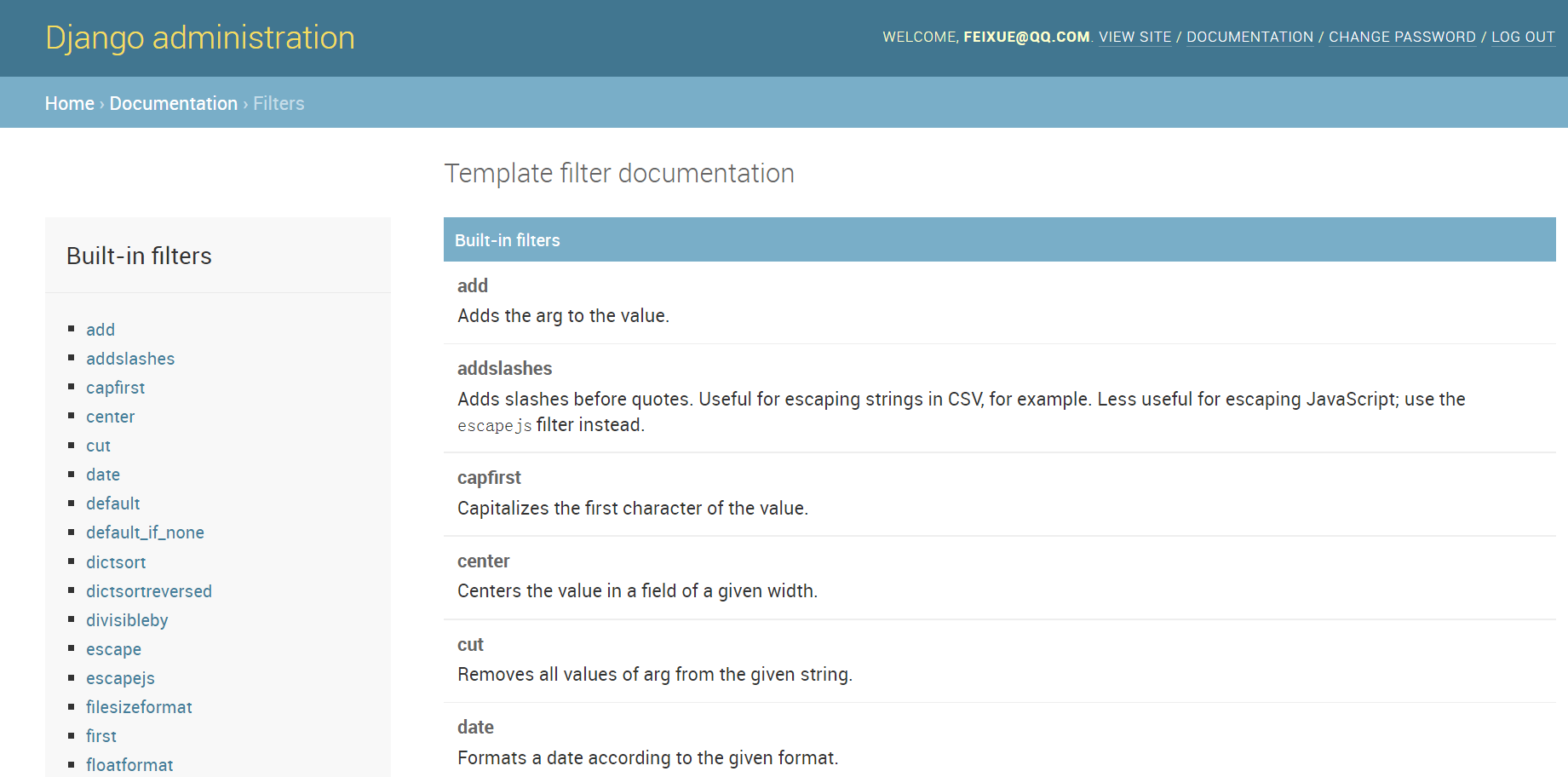Go to divisibleby filter link
This screenshot has height=777, width=1568.
click(127, 620)
